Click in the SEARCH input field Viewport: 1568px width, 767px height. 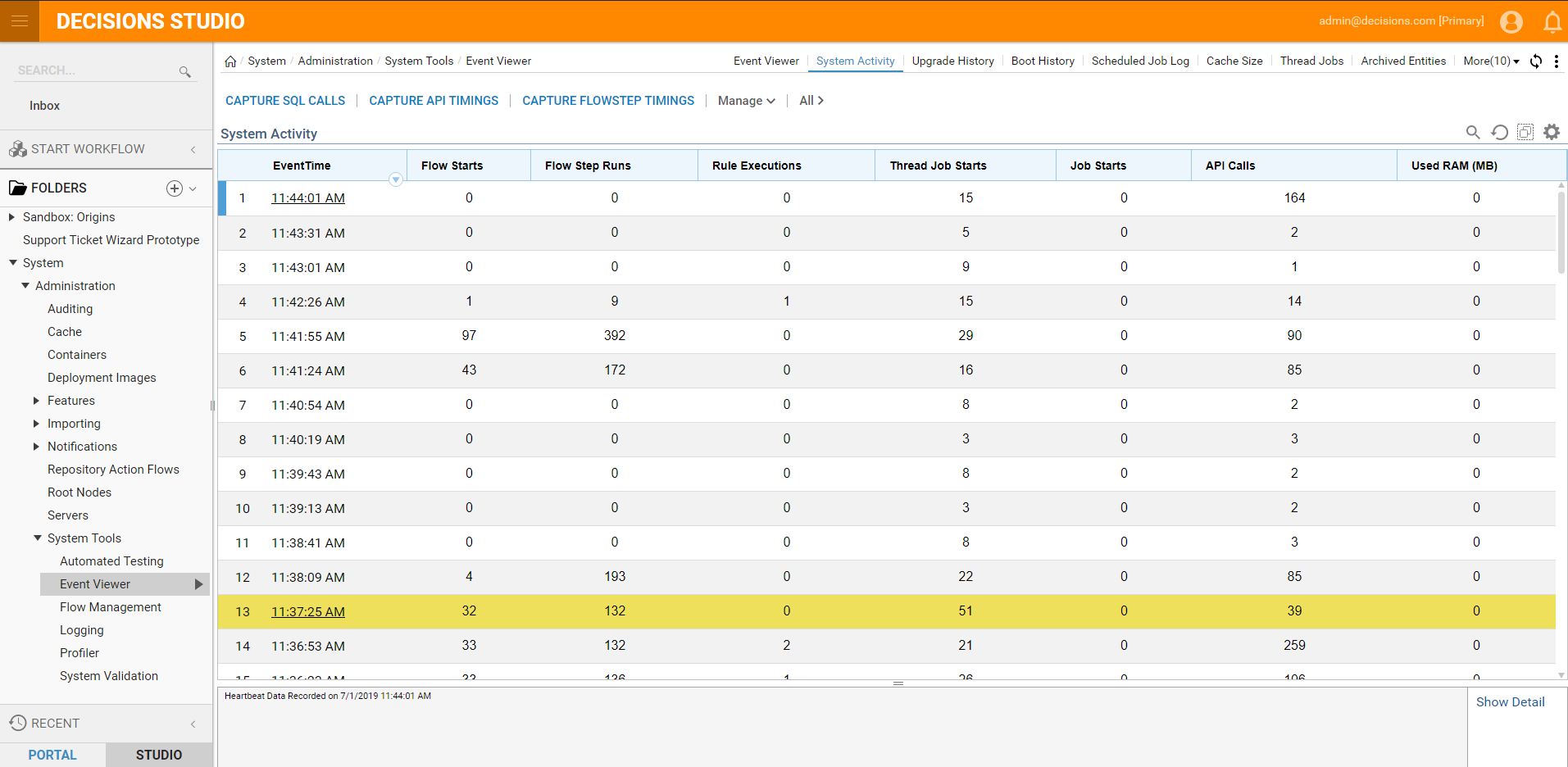click(x=97, y=70)
